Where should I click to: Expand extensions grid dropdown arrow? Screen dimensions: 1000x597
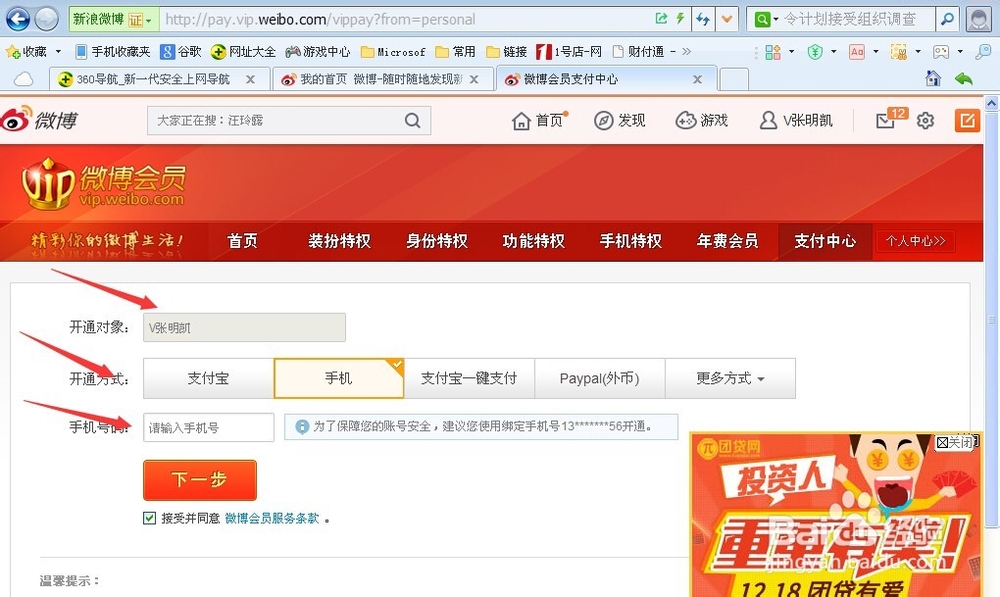pyautogui.click(x=791, y=52)
